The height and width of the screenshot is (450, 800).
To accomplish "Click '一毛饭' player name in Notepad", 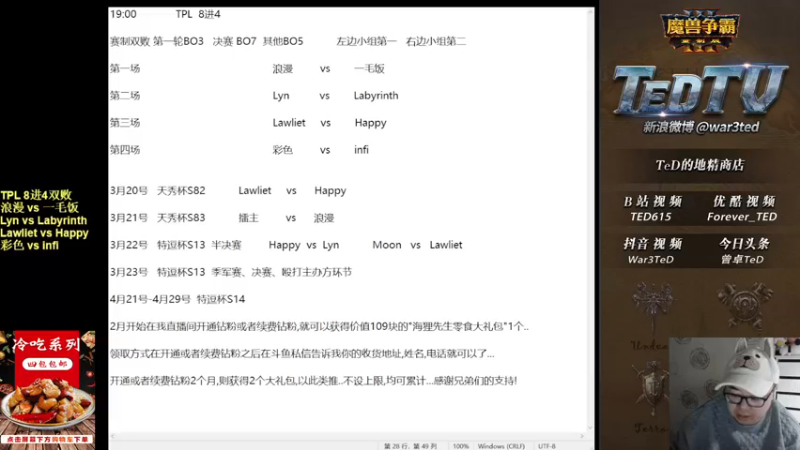I will [x=369, y=68].
